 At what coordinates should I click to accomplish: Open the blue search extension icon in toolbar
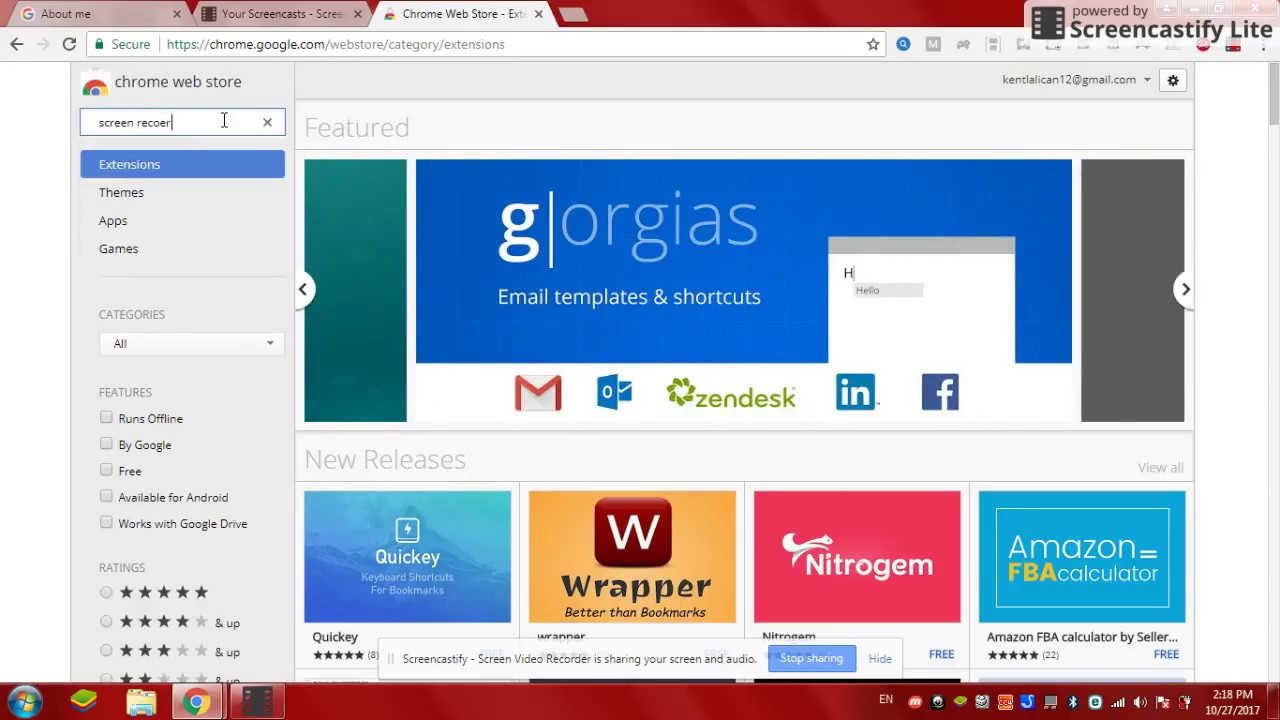tap(903, 44)
